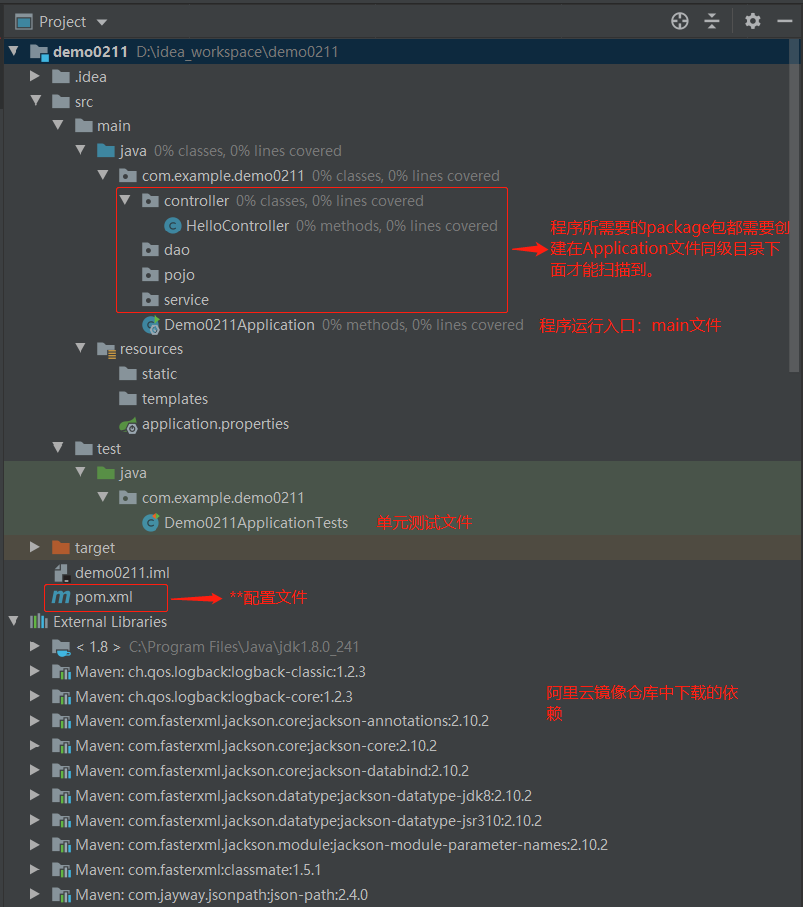Viewport: 803px width, 907px height.
Task: Select the Demo0211ApplicationTests file
Action: click(x=263, y=522)
